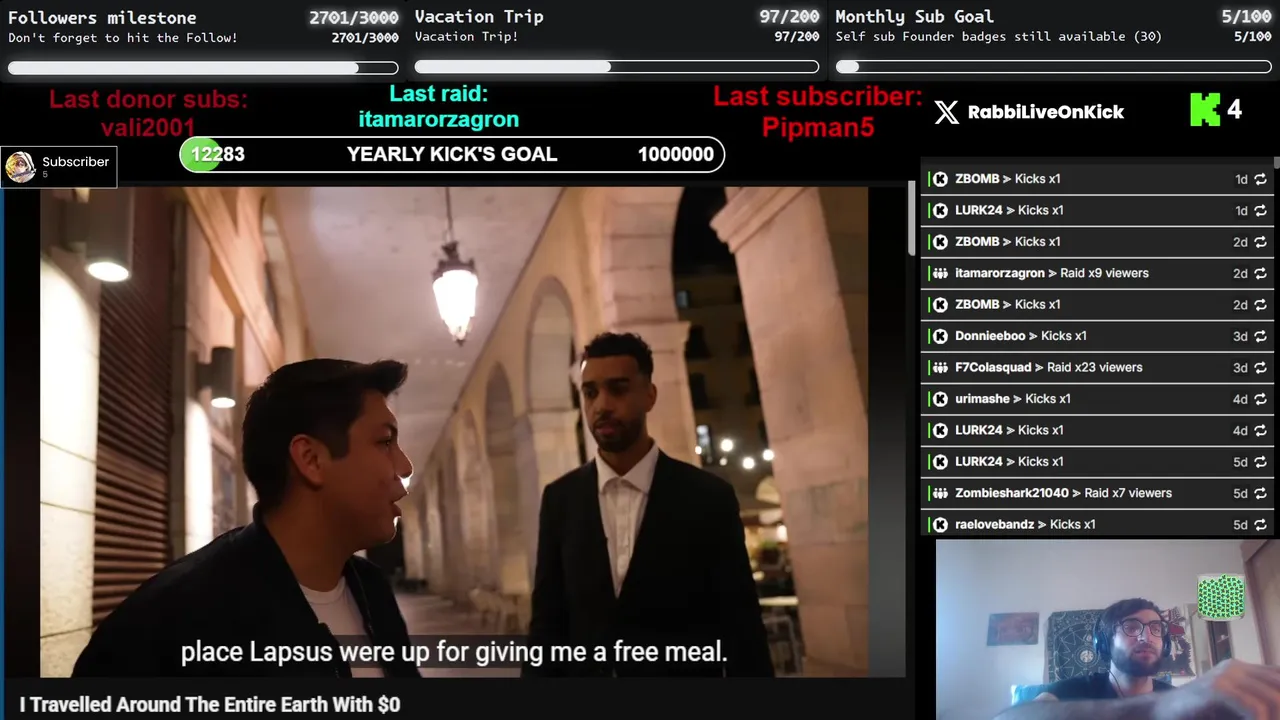Click the raid icon next to itamarorzagron
This screenshot has height=720, width=1280.
pyautogui.click(x=940, y=273)
